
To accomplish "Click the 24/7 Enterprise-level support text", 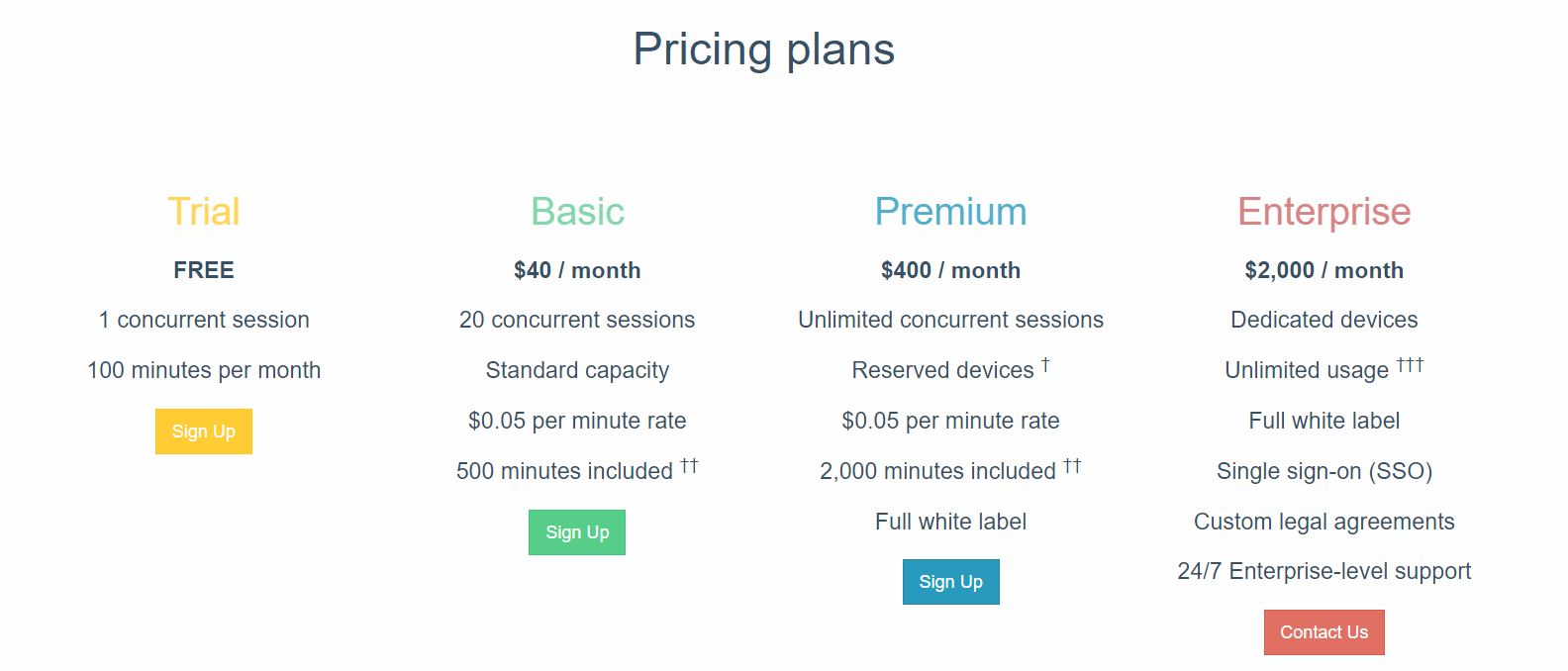I will [x=1324, y=572].
